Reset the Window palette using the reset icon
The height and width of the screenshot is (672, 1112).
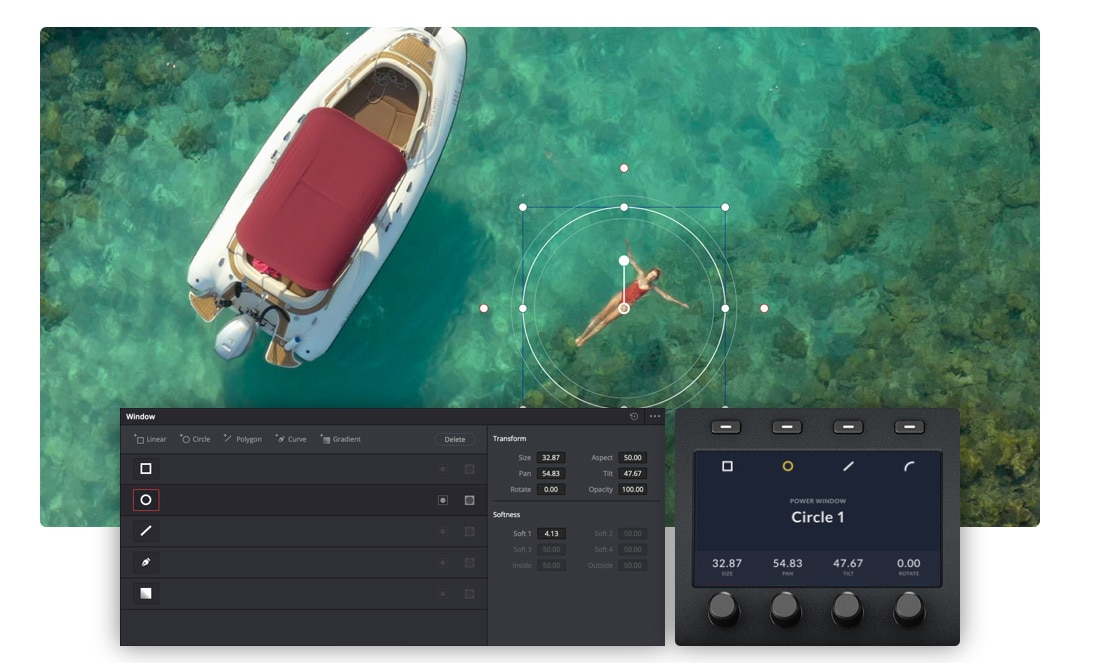coord(634,417)
